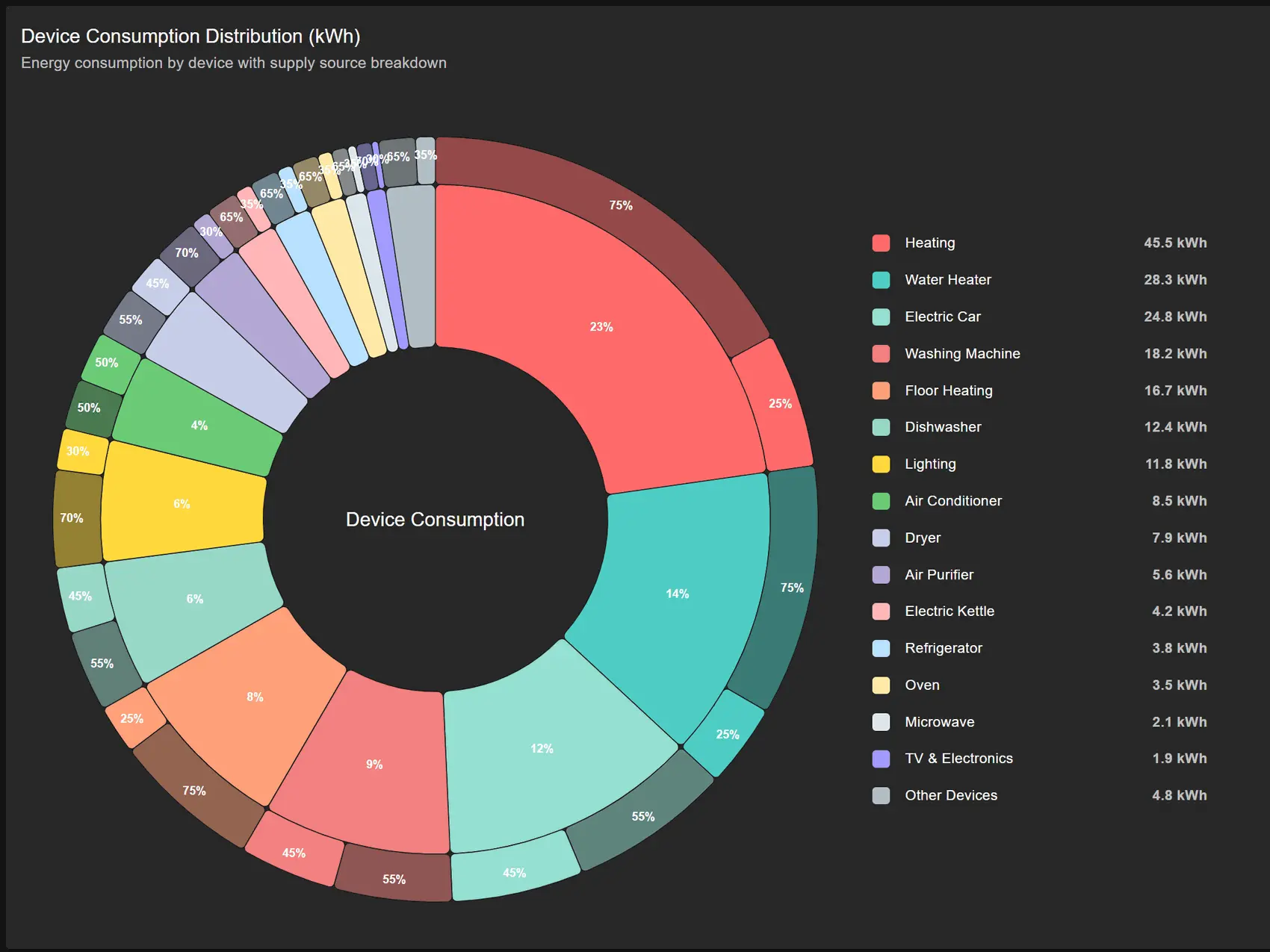The width and height of the screenshot is (1270, 952).
Task: Toggle the Electric Car legend label
Action: (x=942, y=317)
